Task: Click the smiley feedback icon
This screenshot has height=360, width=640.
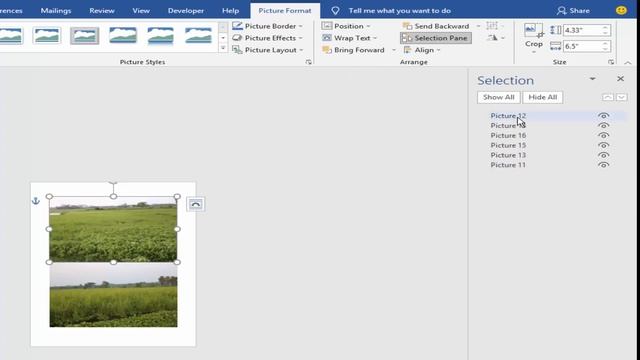Action: click(x=621, y=10)
